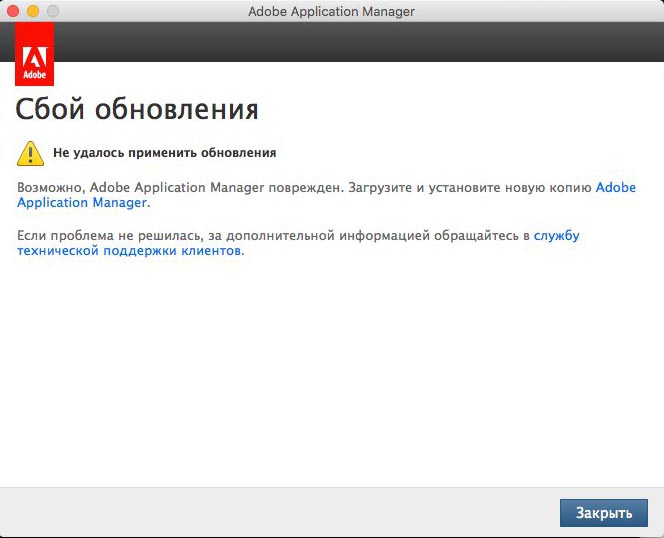Click the Adobe Application Manager window title
Image resolution: width=664 pixels, height=538 pixels.
[331, 11]
